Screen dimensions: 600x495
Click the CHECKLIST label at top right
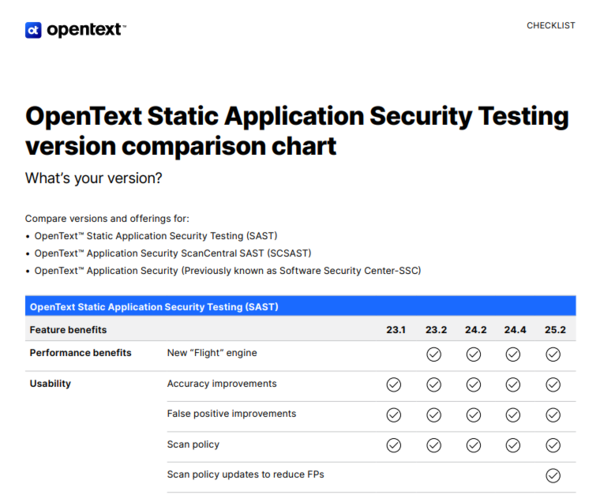[550, 26]
